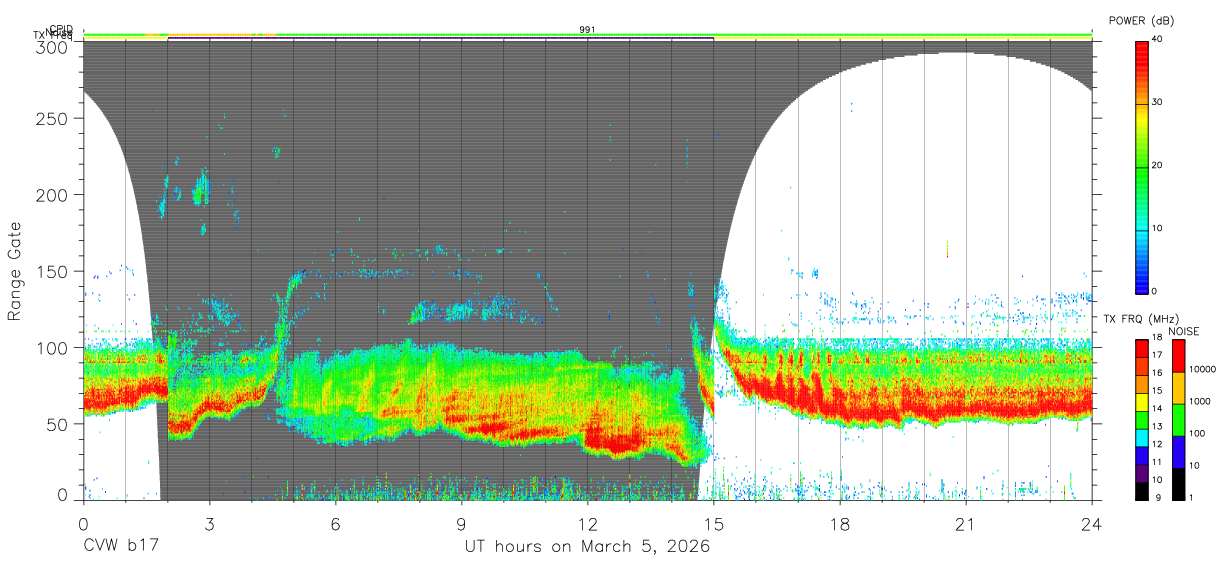The height and width of the screenshot is (567, 1228).
Task: Click the x-axis tick label '6'
Action: (x=335, y=523)
